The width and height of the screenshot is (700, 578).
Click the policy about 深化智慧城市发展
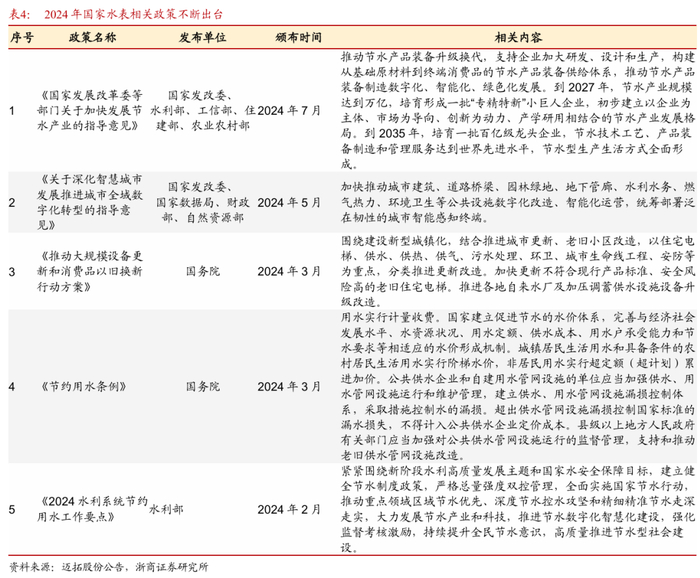[90, 202]
